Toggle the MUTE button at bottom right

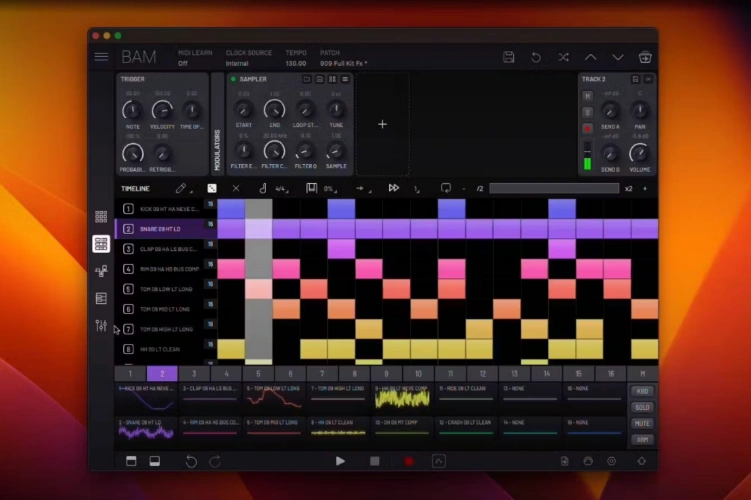(x=641, y=424)
